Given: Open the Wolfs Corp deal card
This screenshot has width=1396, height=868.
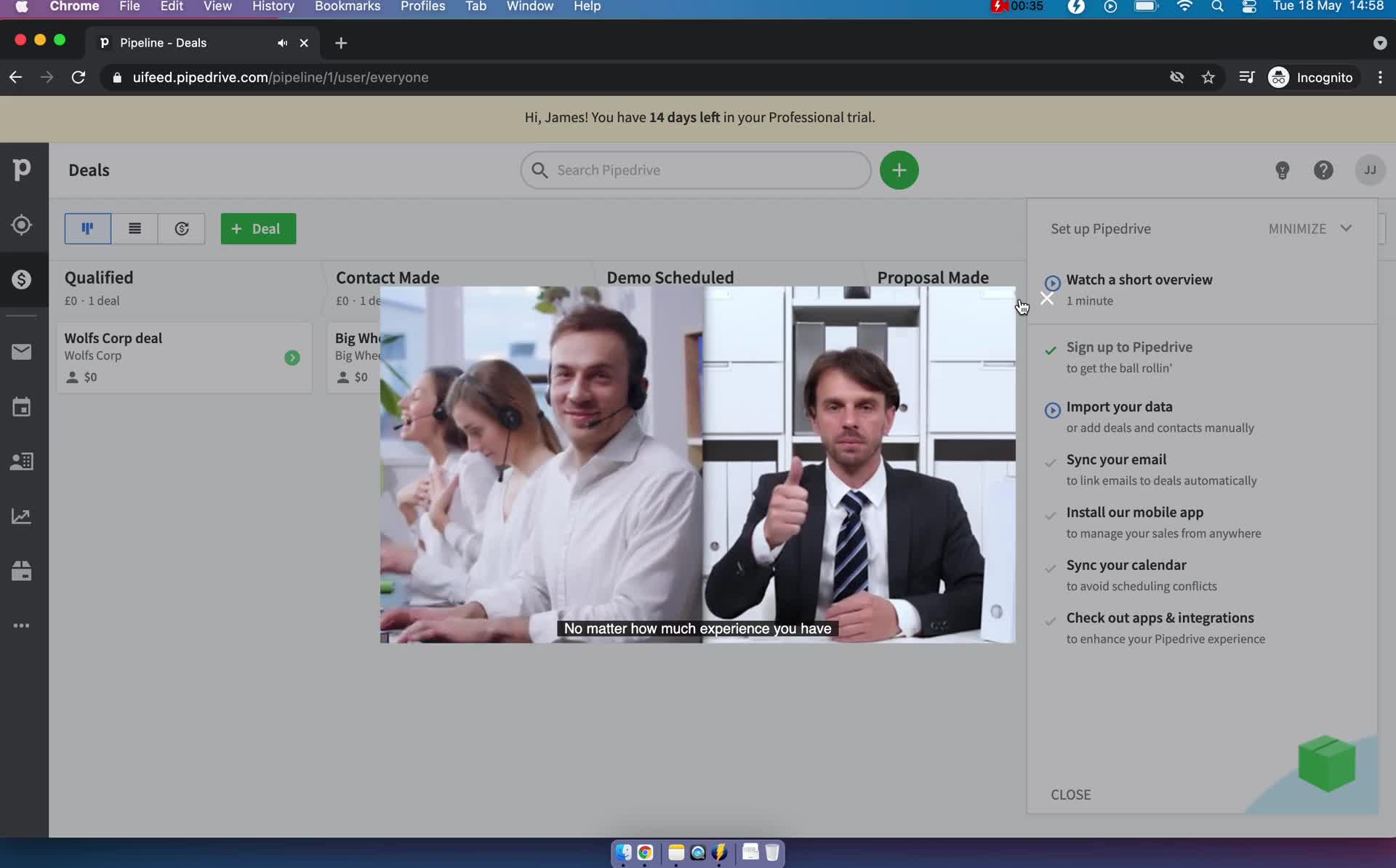Looking at the screenshot, I should tap(185, 357).
